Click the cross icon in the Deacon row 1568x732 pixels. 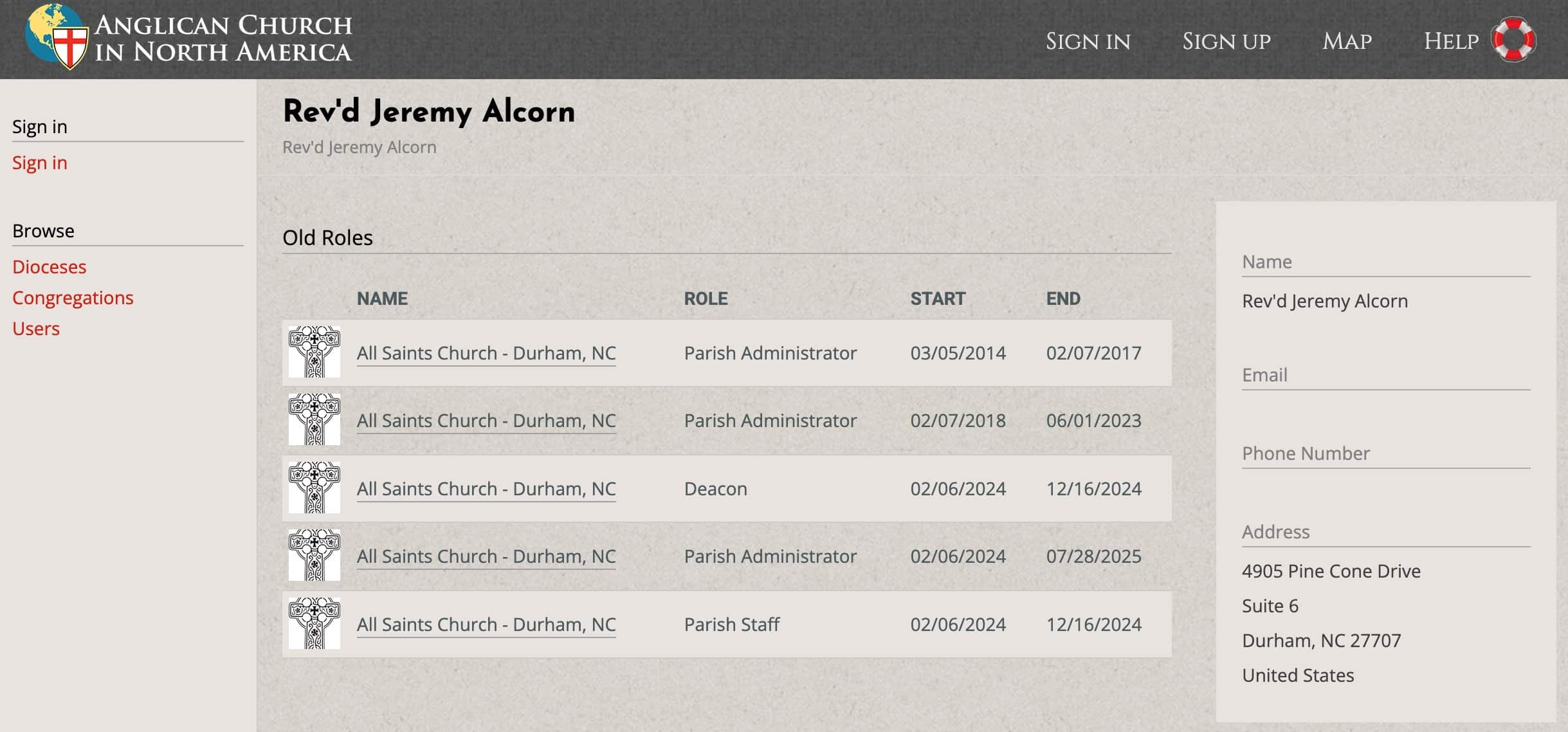[314, 488]
